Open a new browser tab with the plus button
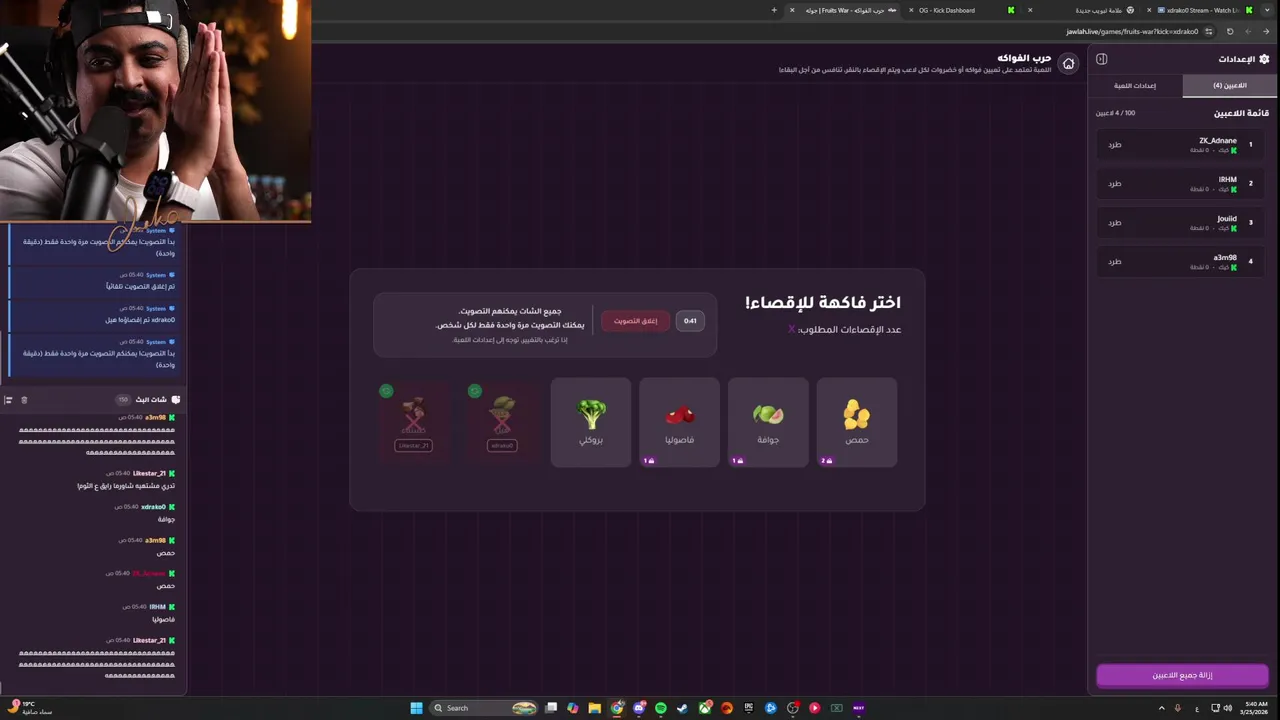The width and height of the screenshot is (1280, 720). click(x=774, y=10)
